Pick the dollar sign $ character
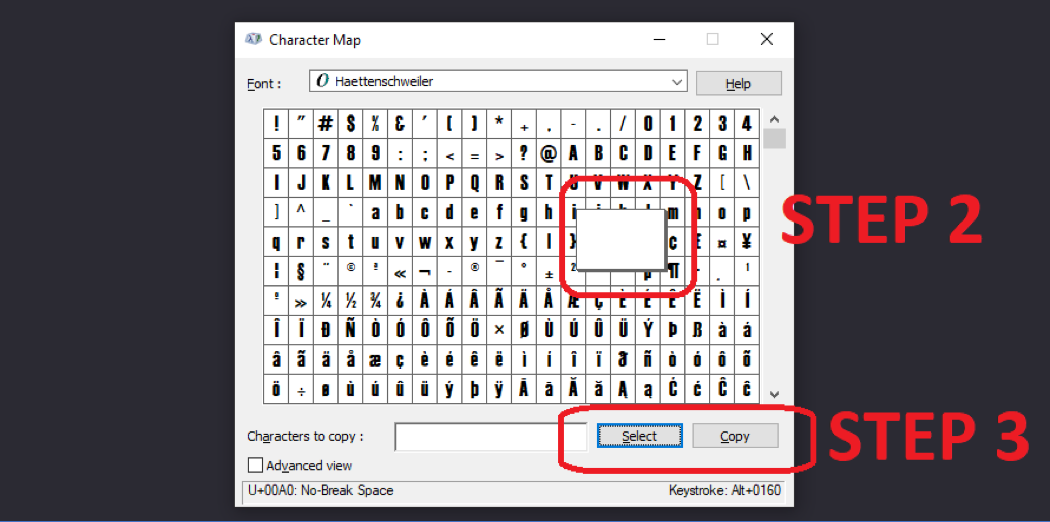The width and height of the screenshot is (1050, 522). [x=351, y=124]
